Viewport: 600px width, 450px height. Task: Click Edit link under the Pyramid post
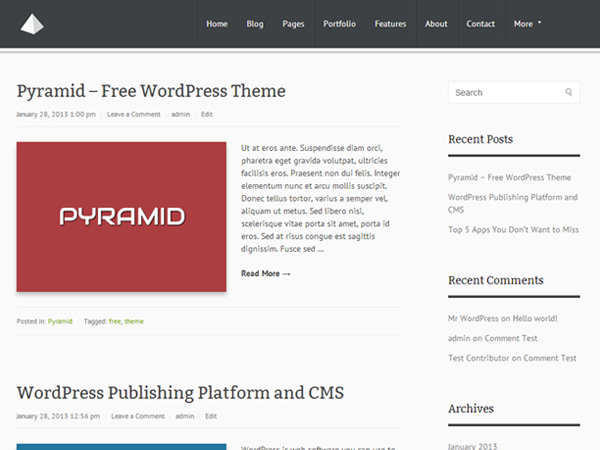click(207, 115)
